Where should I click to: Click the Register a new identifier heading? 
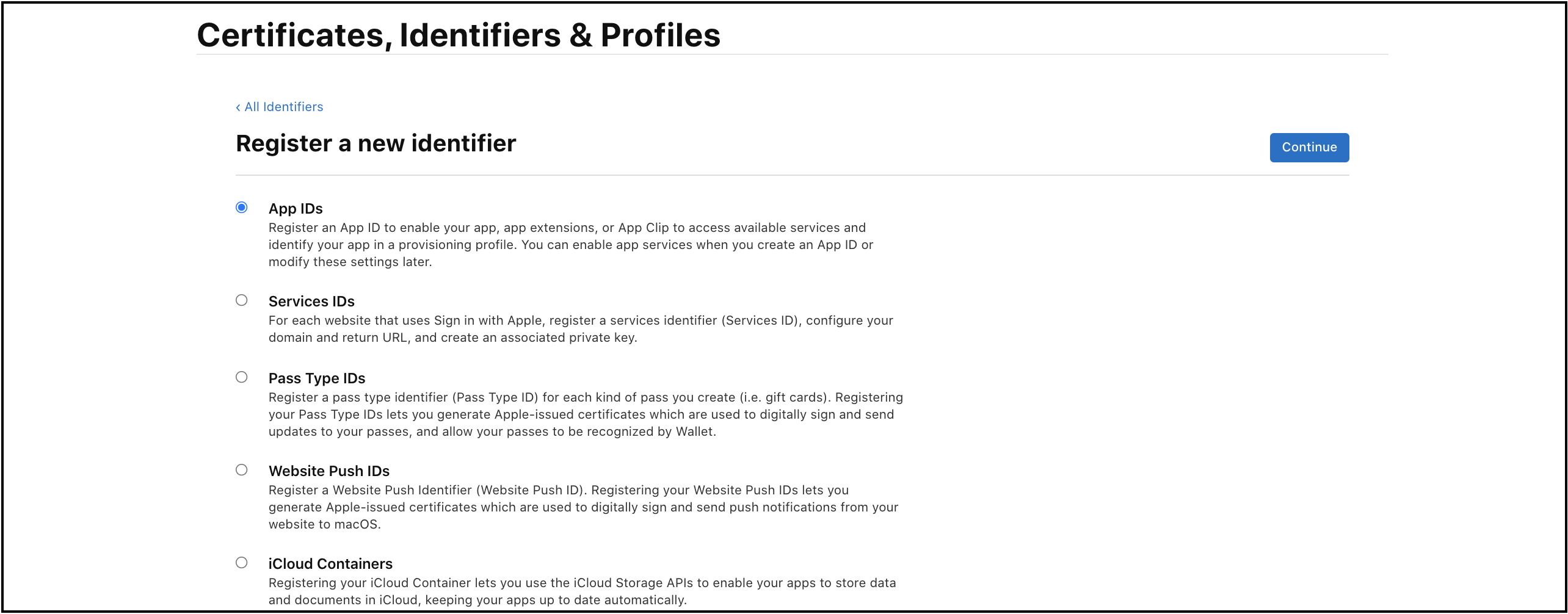tap(376, 144)
